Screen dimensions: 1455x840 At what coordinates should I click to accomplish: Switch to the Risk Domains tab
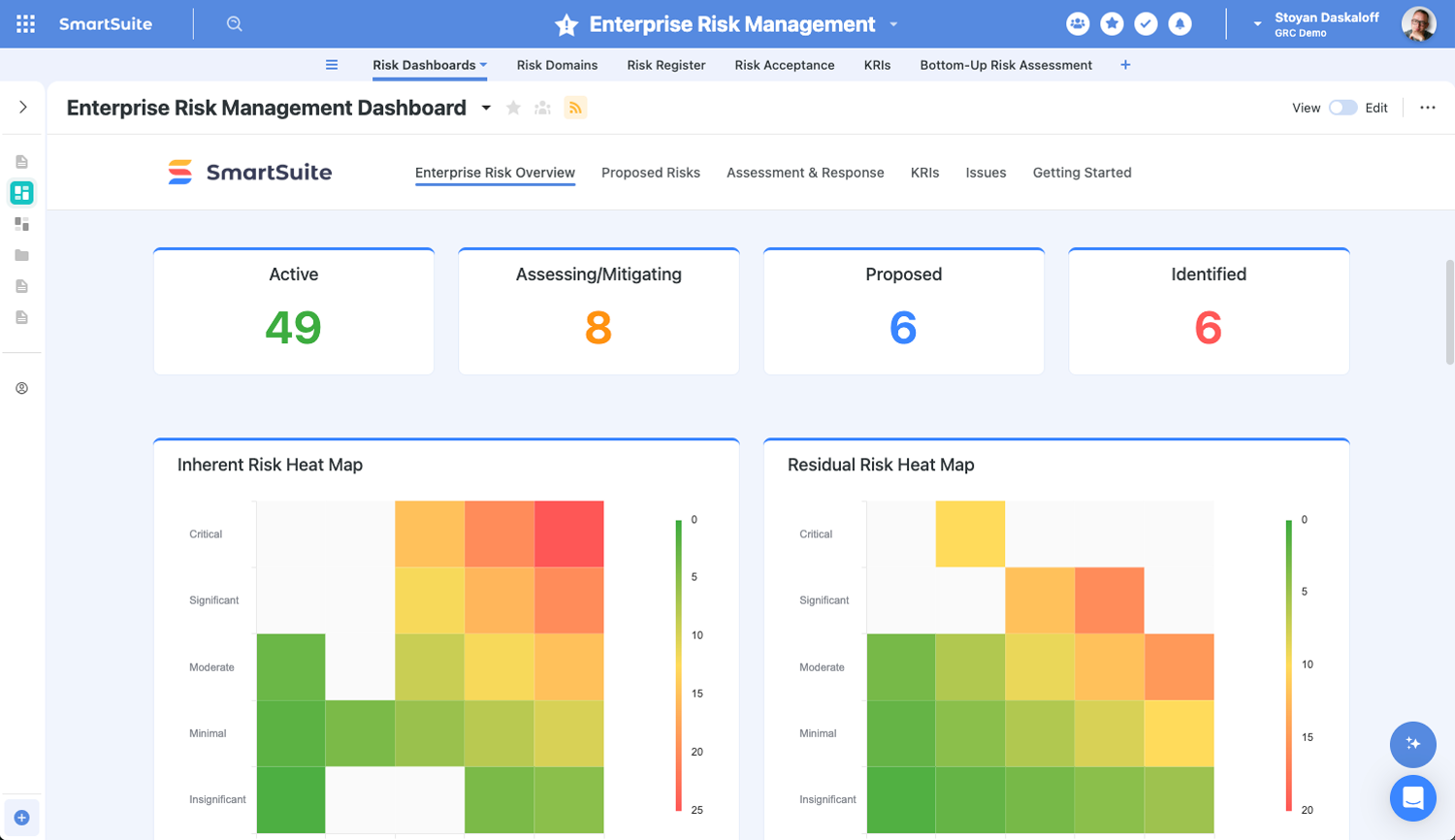coord(557,65)
